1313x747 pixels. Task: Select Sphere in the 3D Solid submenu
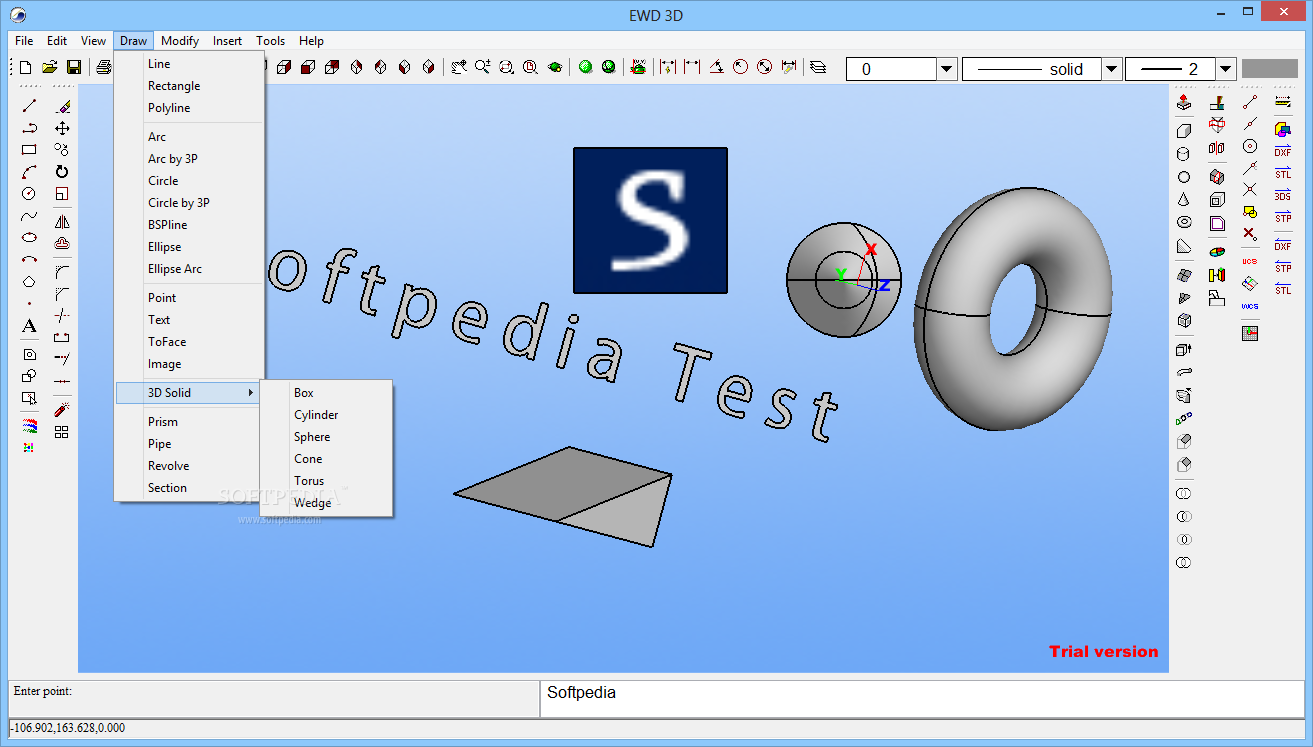point(312,437)
